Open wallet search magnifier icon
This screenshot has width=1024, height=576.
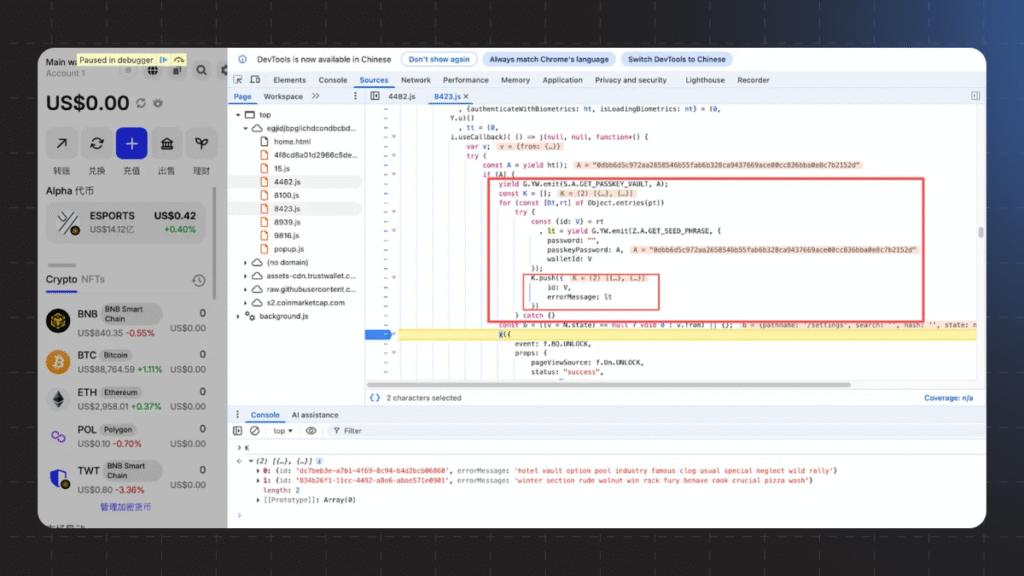click(x=201, y=70)
